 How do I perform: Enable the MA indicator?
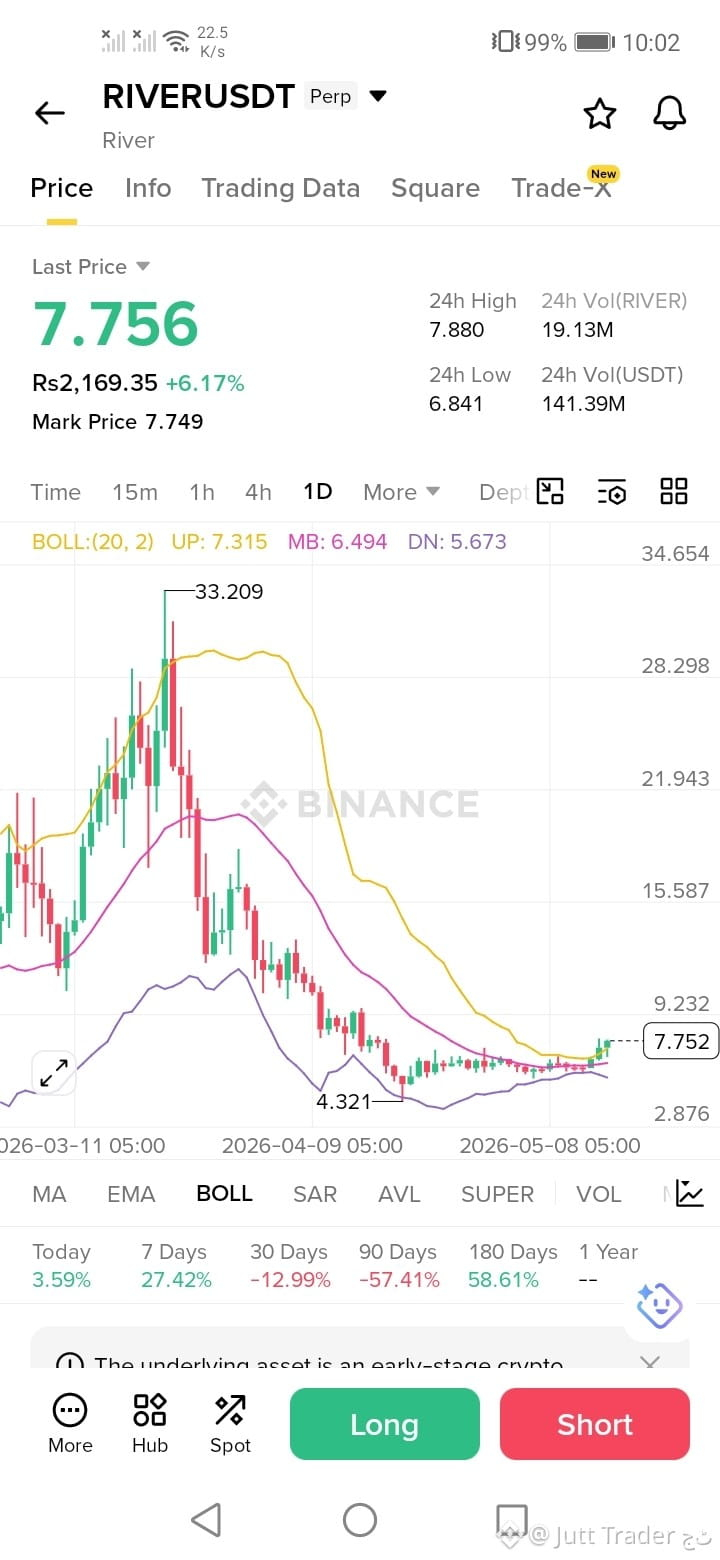click(49, 1194)
